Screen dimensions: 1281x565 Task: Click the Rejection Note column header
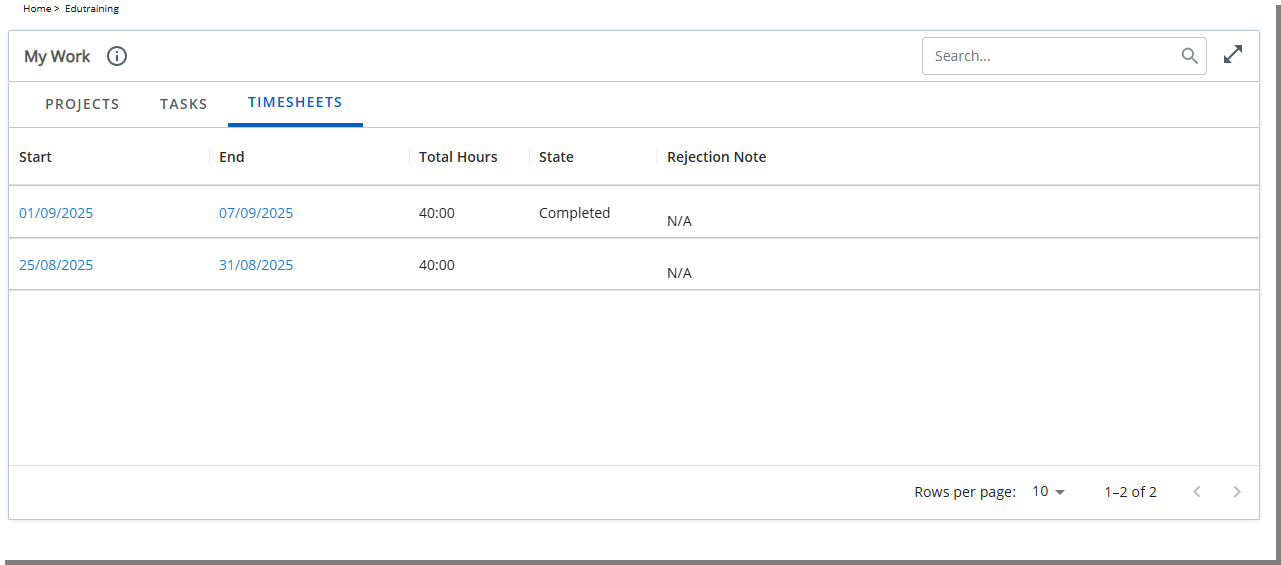[716, 157]
